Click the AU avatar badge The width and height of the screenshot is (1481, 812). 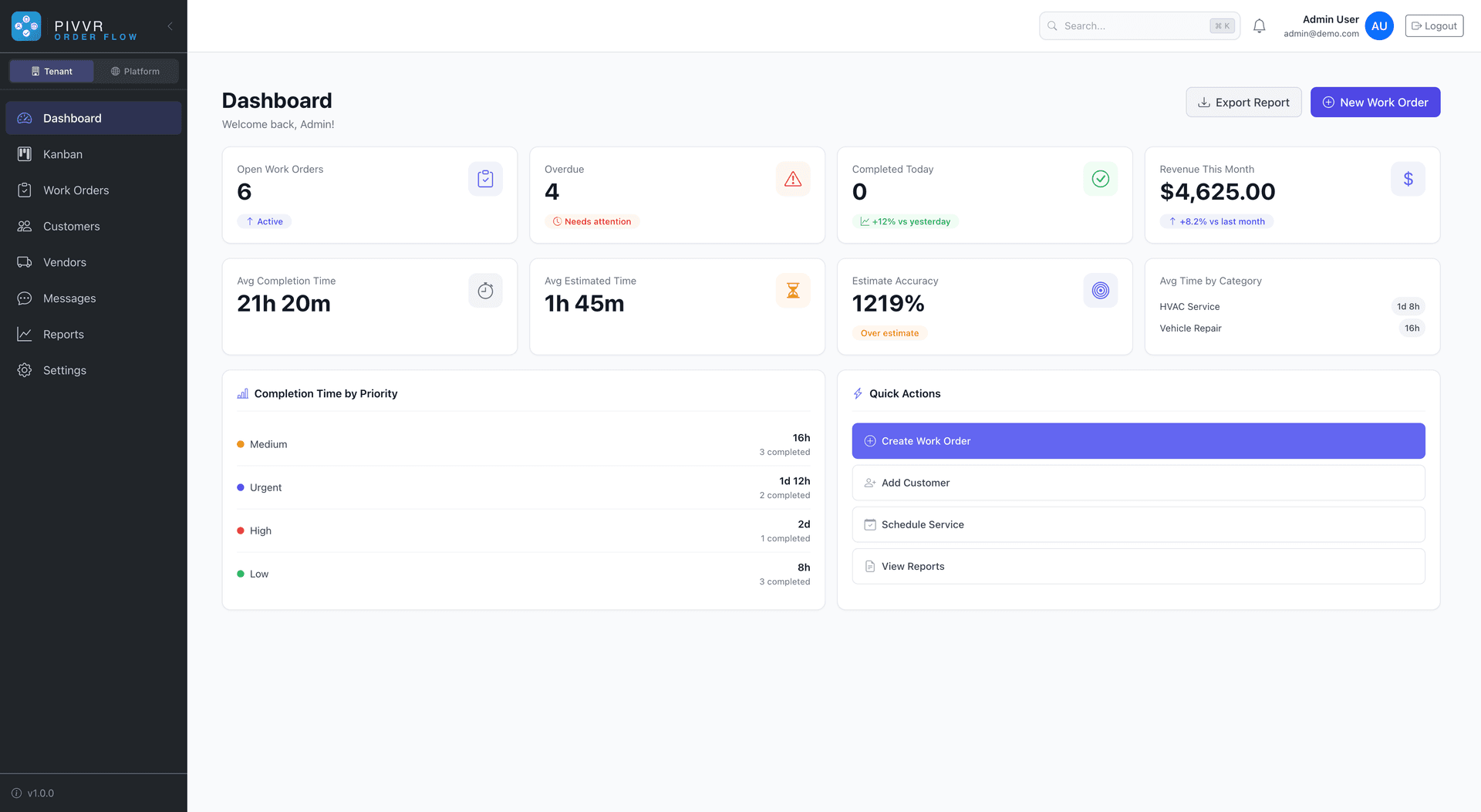(x=1379, y=25)
